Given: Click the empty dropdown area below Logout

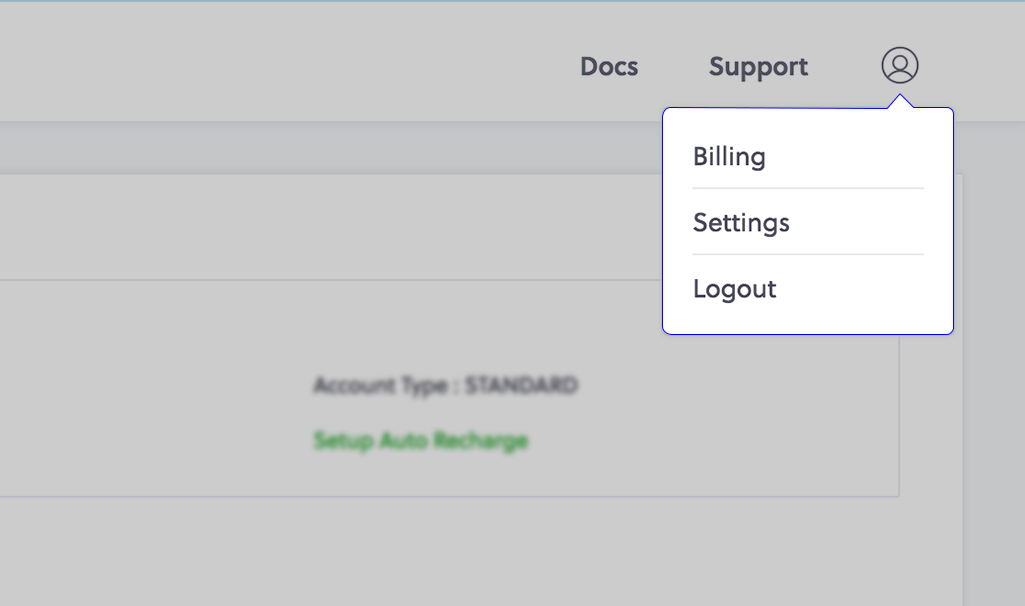Looking at the screenshot, I should tap(808, 320).
